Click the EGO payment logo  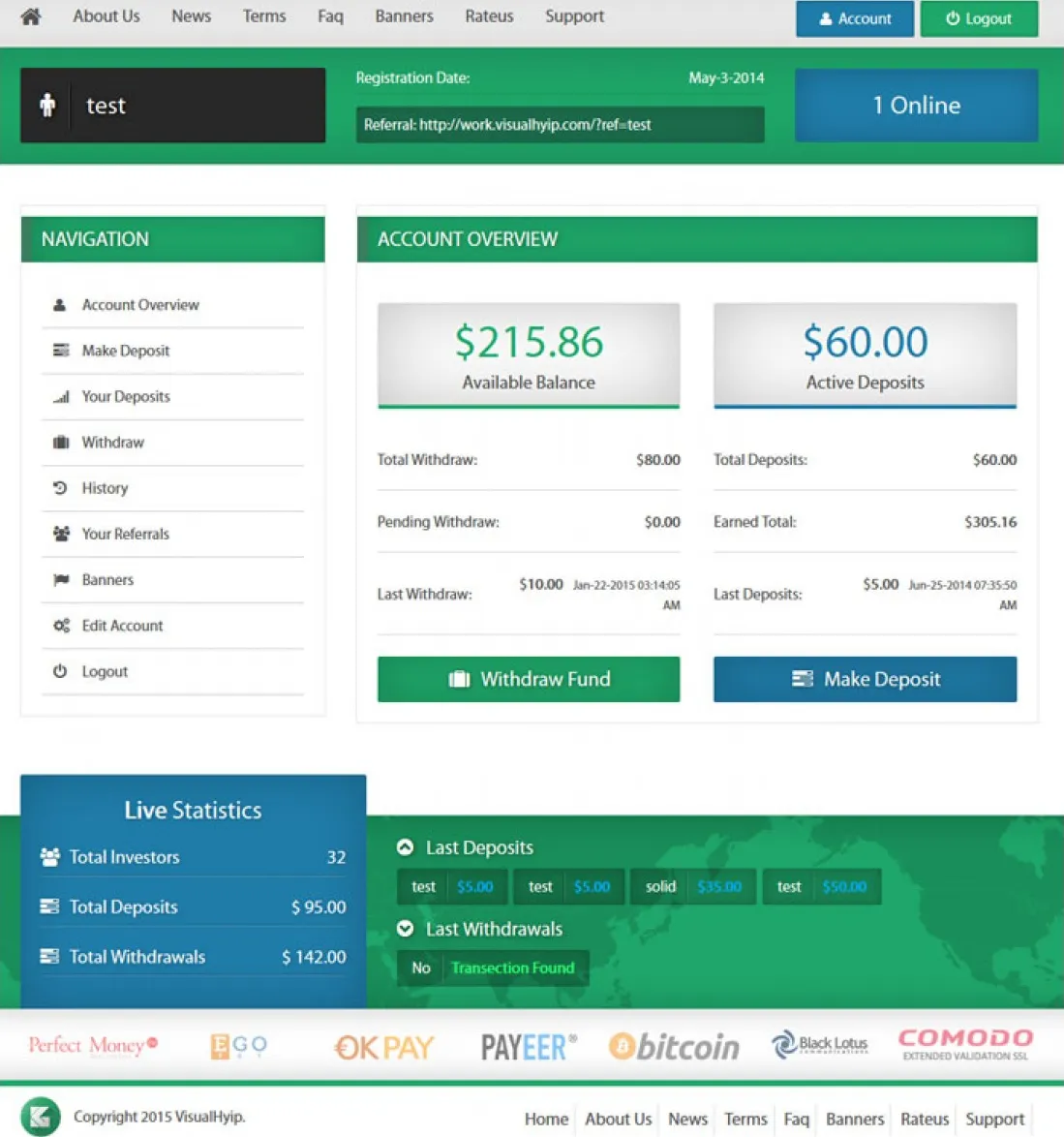pos(239,1046)
